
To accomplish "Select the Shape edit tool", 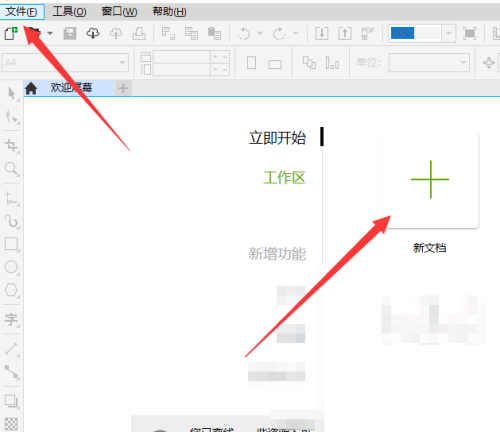I will click(12, 117).
